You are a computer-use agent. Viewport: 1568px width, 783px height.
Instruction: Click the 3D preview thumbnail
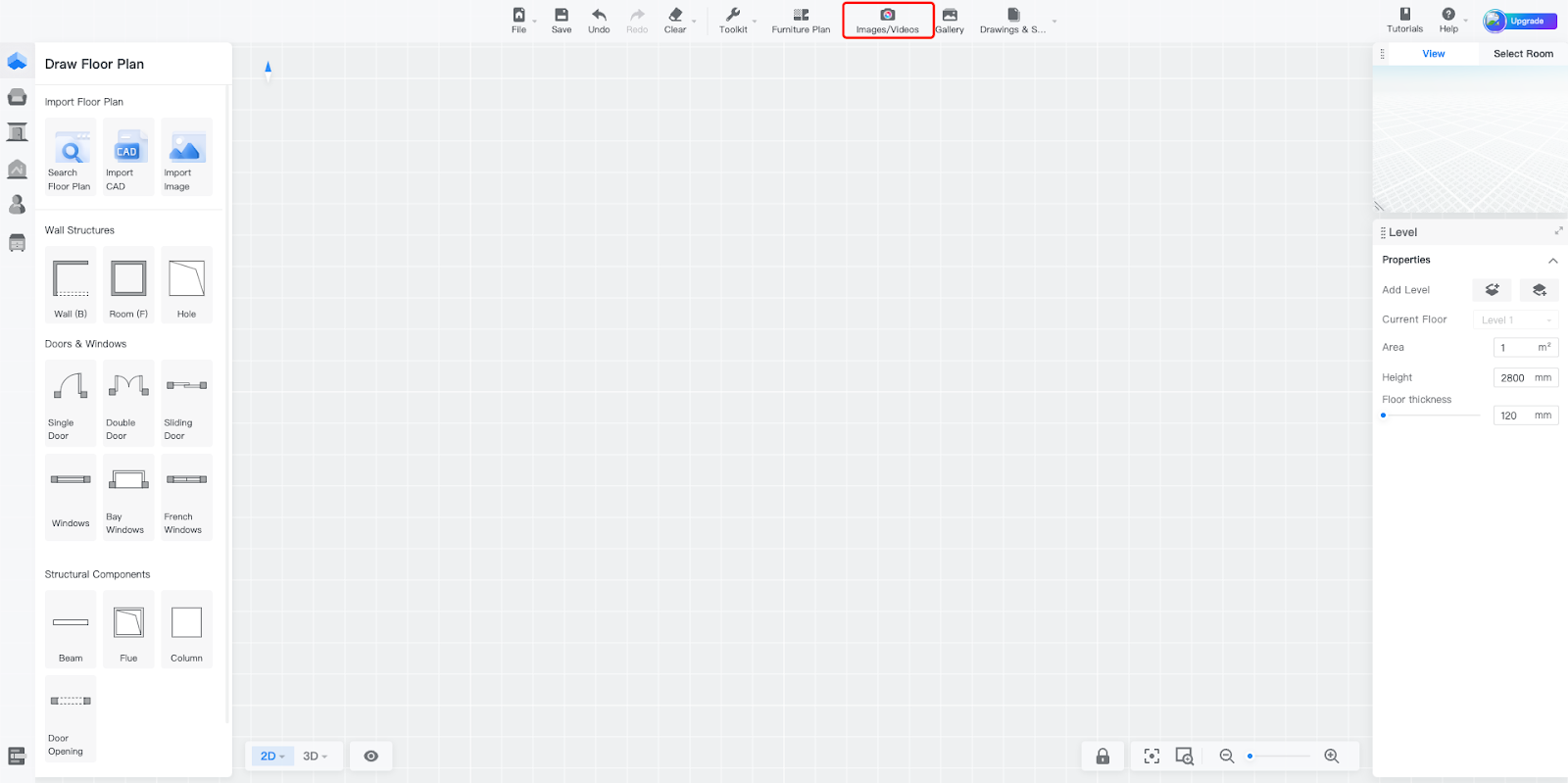[1470, 139]
